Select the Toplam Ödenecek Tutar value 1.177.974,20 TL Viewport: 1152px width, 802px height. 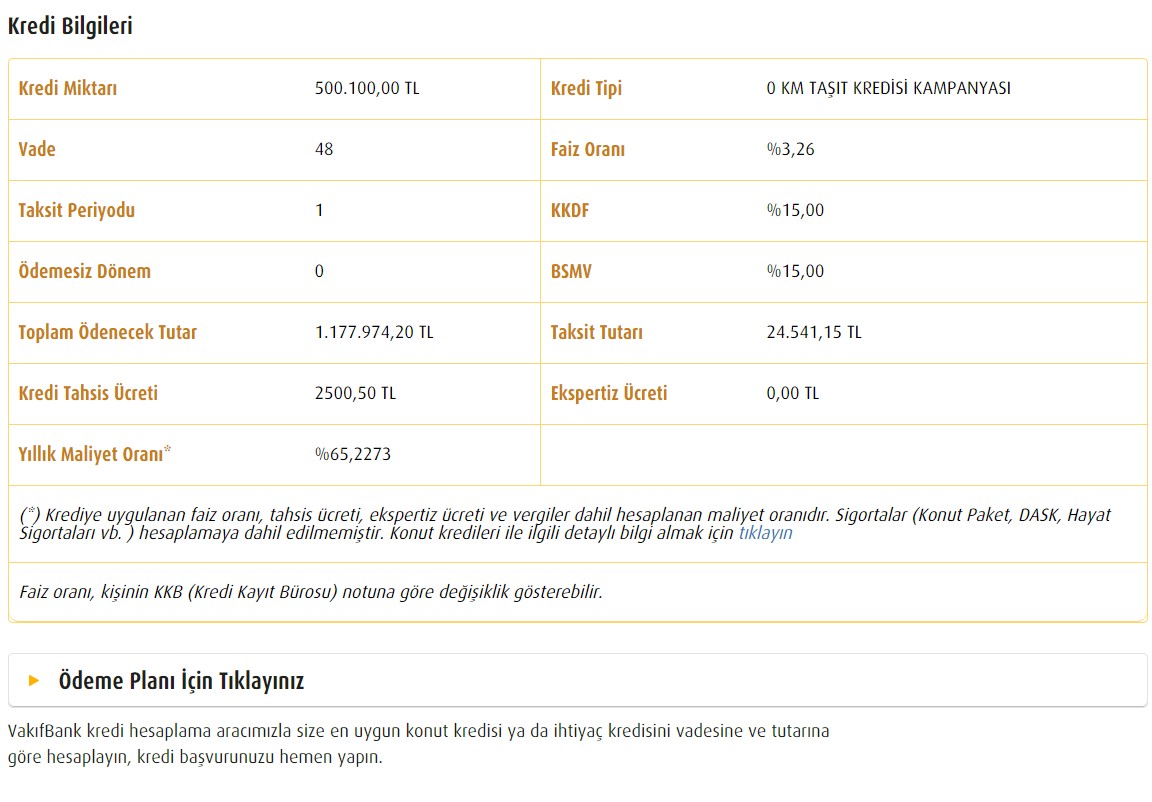click(x=374, y=332)
